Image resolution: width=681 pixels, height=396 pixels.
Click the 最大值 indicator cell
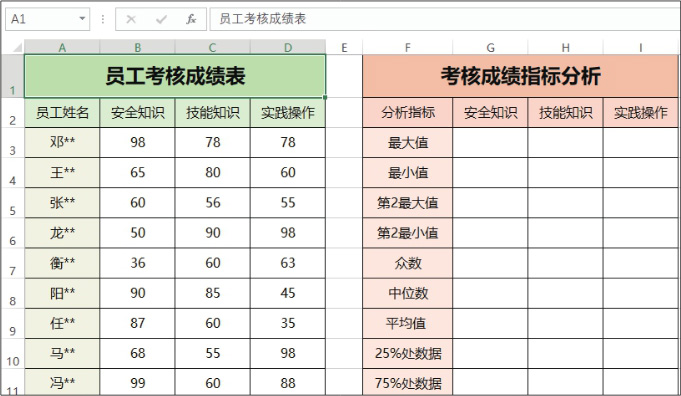[407, 142]
